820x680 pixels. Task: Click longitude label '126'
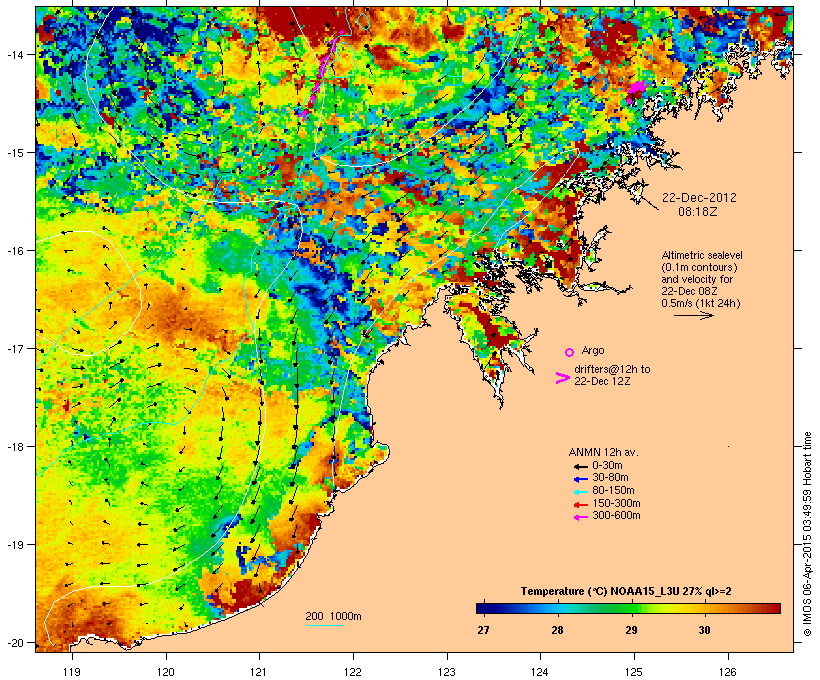tap(728, 672)
